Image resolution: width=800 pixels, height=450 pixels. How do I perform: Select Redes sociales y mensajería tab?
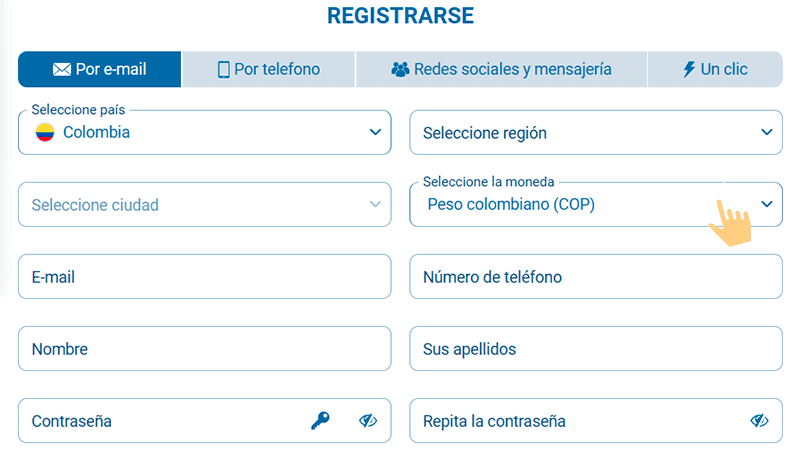point(501,70)
